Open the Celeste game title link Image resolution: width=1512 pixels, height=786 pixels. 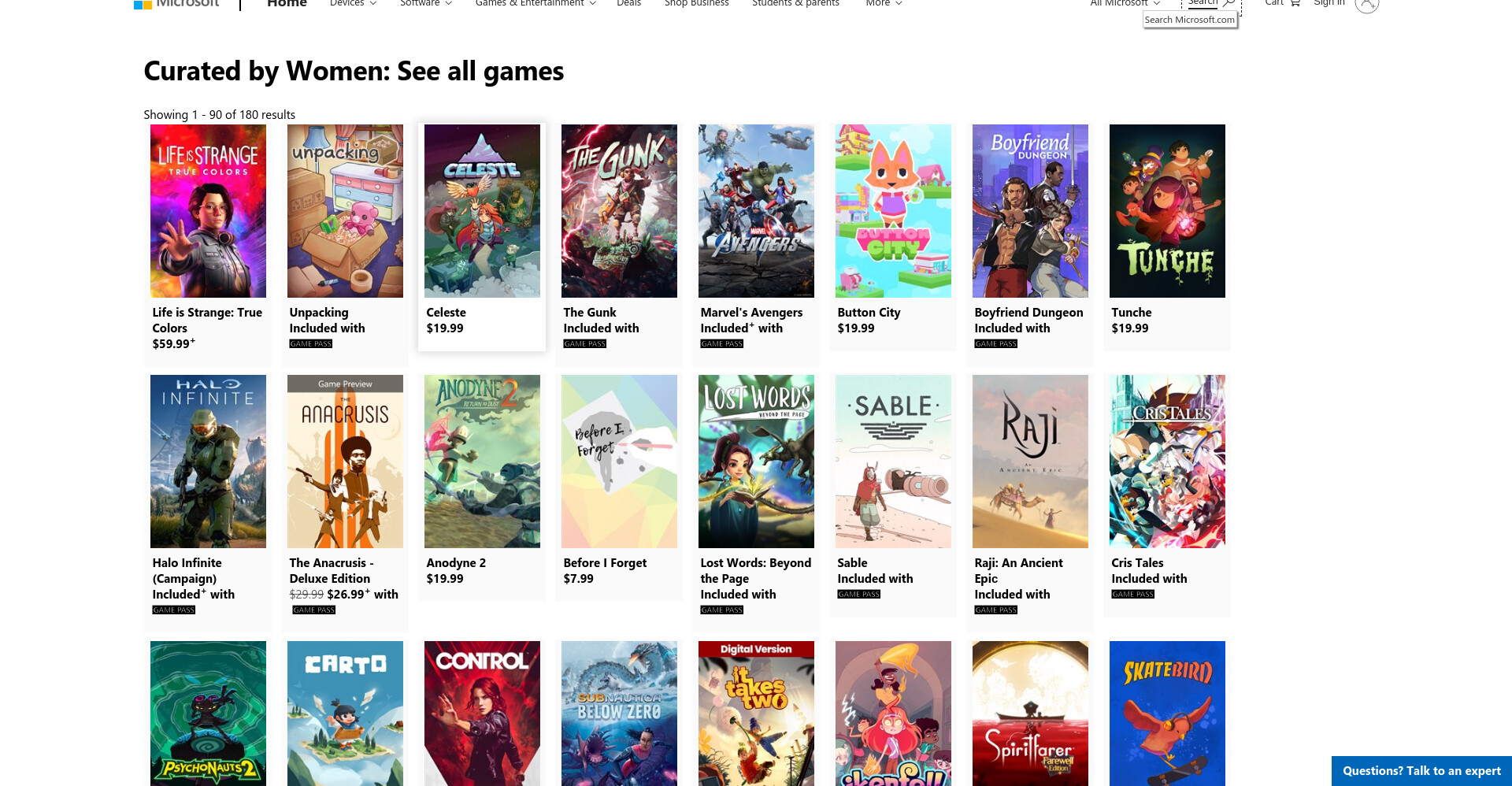coord(447,313)
